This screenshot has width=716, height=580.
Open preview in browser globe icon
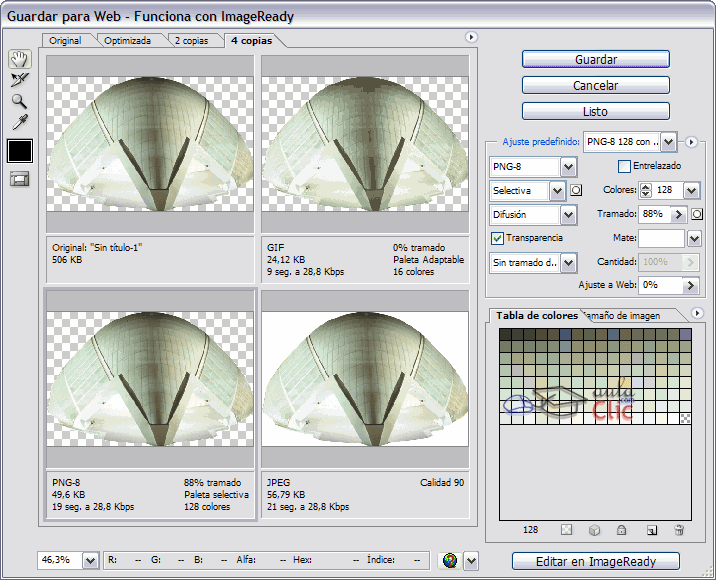point(450,560)
